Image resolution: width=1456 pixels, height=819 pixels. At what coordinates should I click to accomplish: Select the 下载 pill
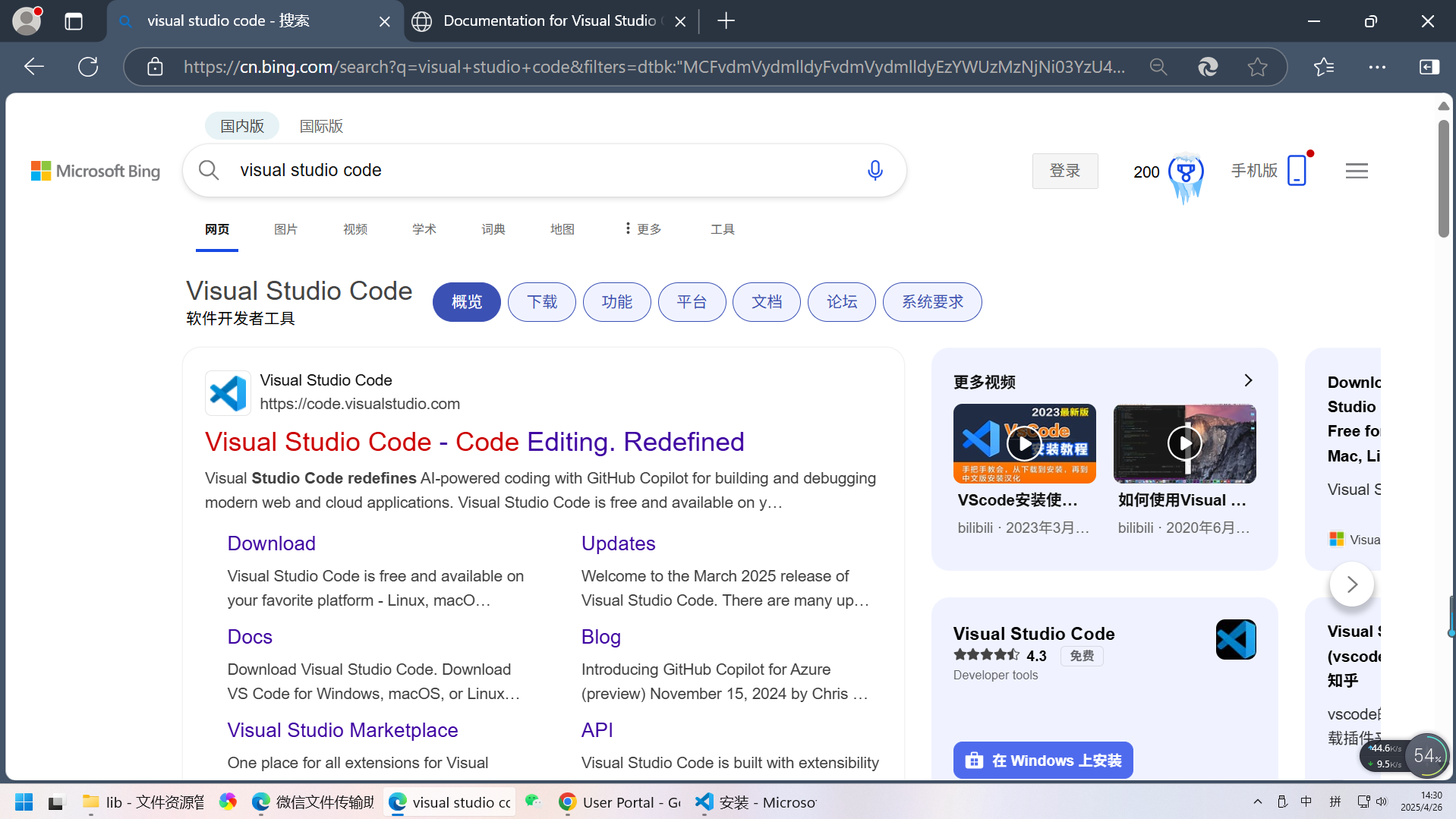pyautogui.click(x=542, y=302)
